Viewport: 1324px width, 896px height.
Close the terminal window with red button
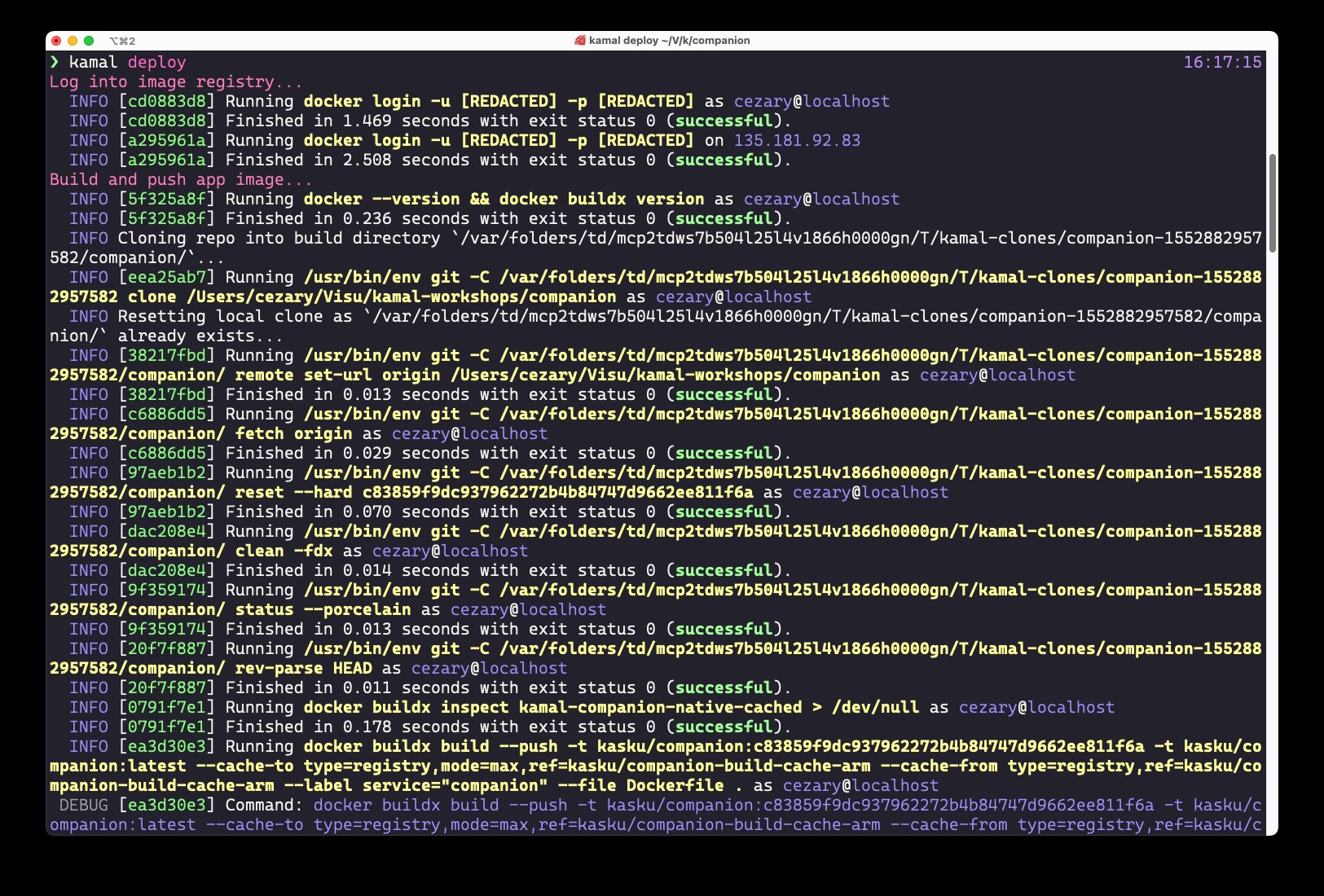pyautogui.click(x=56, y=41)
